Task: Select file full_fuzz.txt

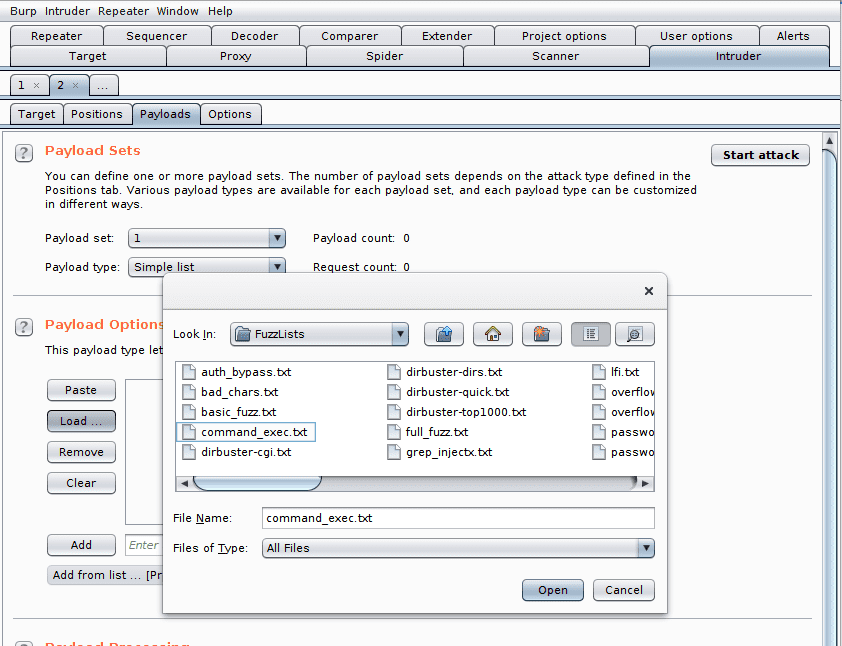Action: point(427,432)
